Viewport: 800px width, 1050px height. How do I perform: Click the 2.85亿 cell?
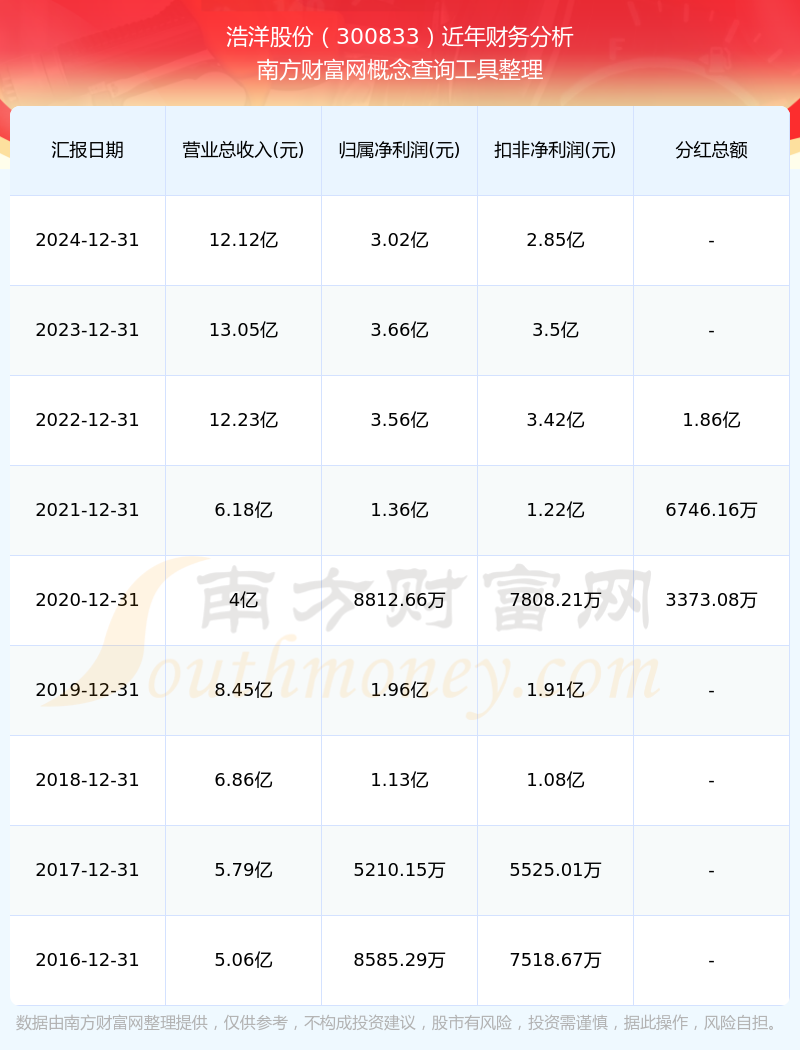(556, 240)
